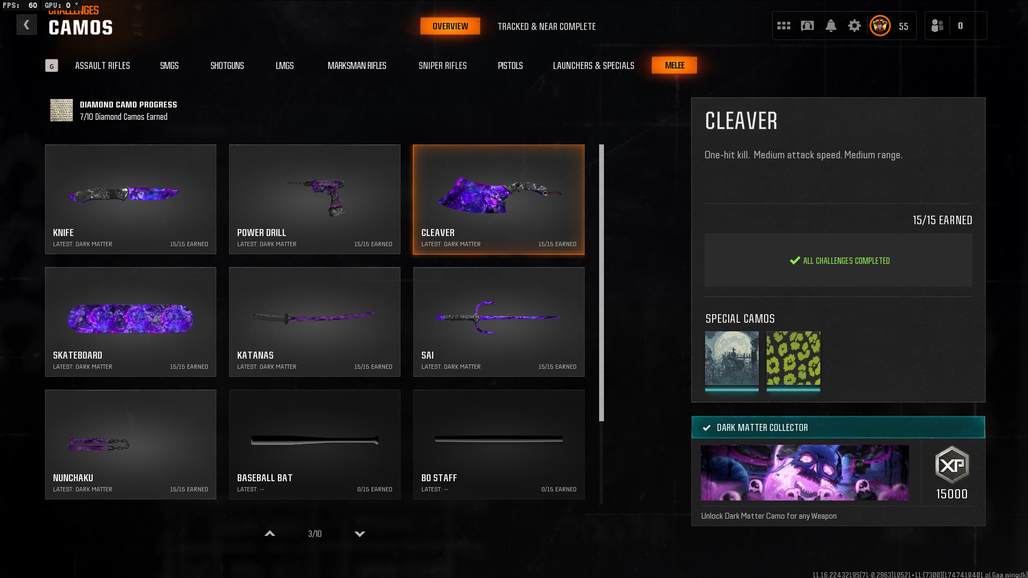Open the grid menu icon
The height and width of the screenshot is (578, 1028).
[783, 26]
